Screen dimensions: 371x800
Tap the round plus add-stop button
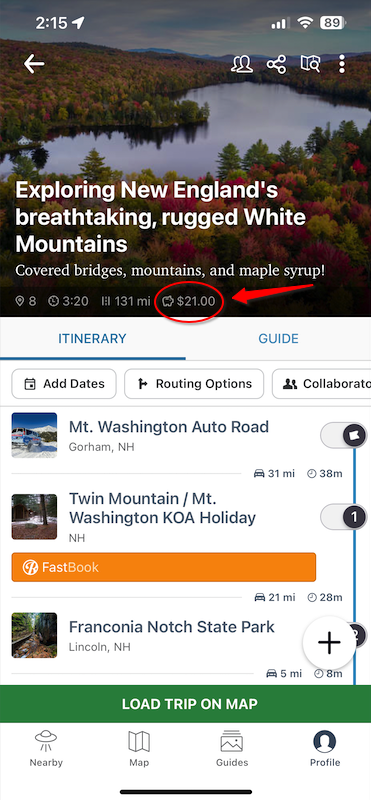pyautogui.click(x=329, y=642)
